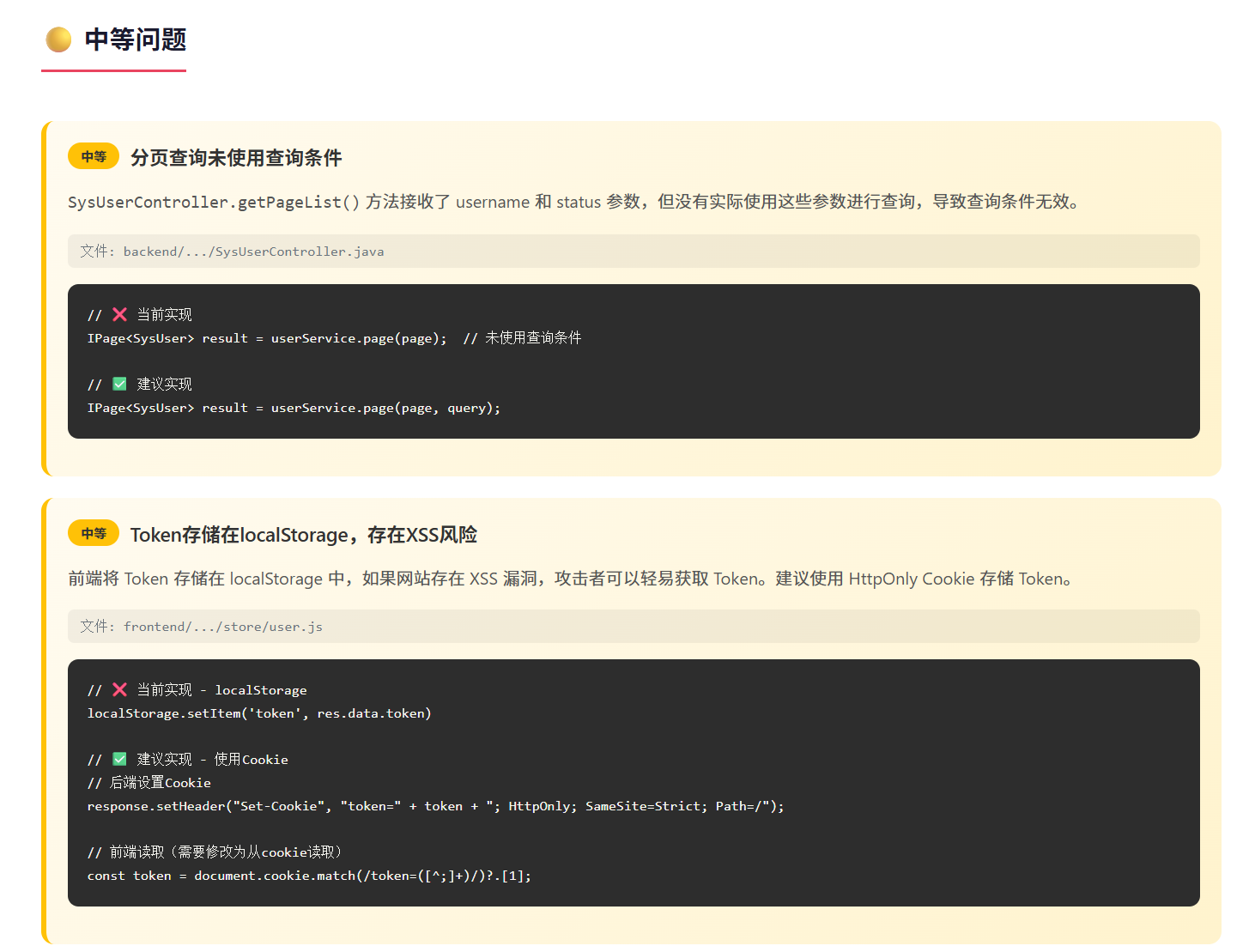Click the green check icon beside 使用Cookie
The image size is (1249, 952).
pos(119,759)
